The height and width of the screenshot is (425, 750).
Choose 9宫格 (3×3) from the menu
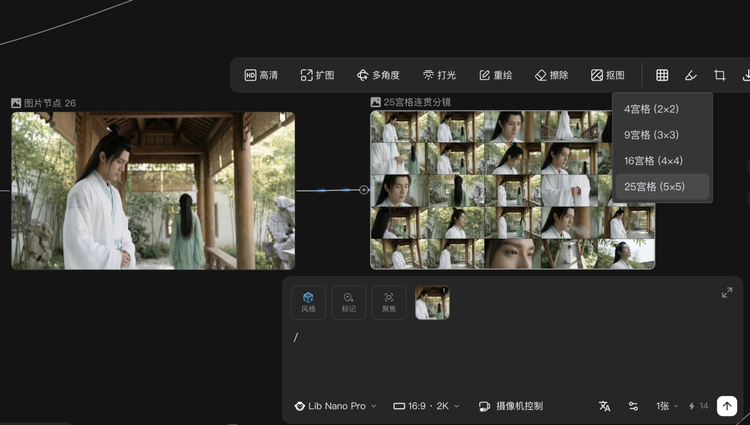click(662, 134)
